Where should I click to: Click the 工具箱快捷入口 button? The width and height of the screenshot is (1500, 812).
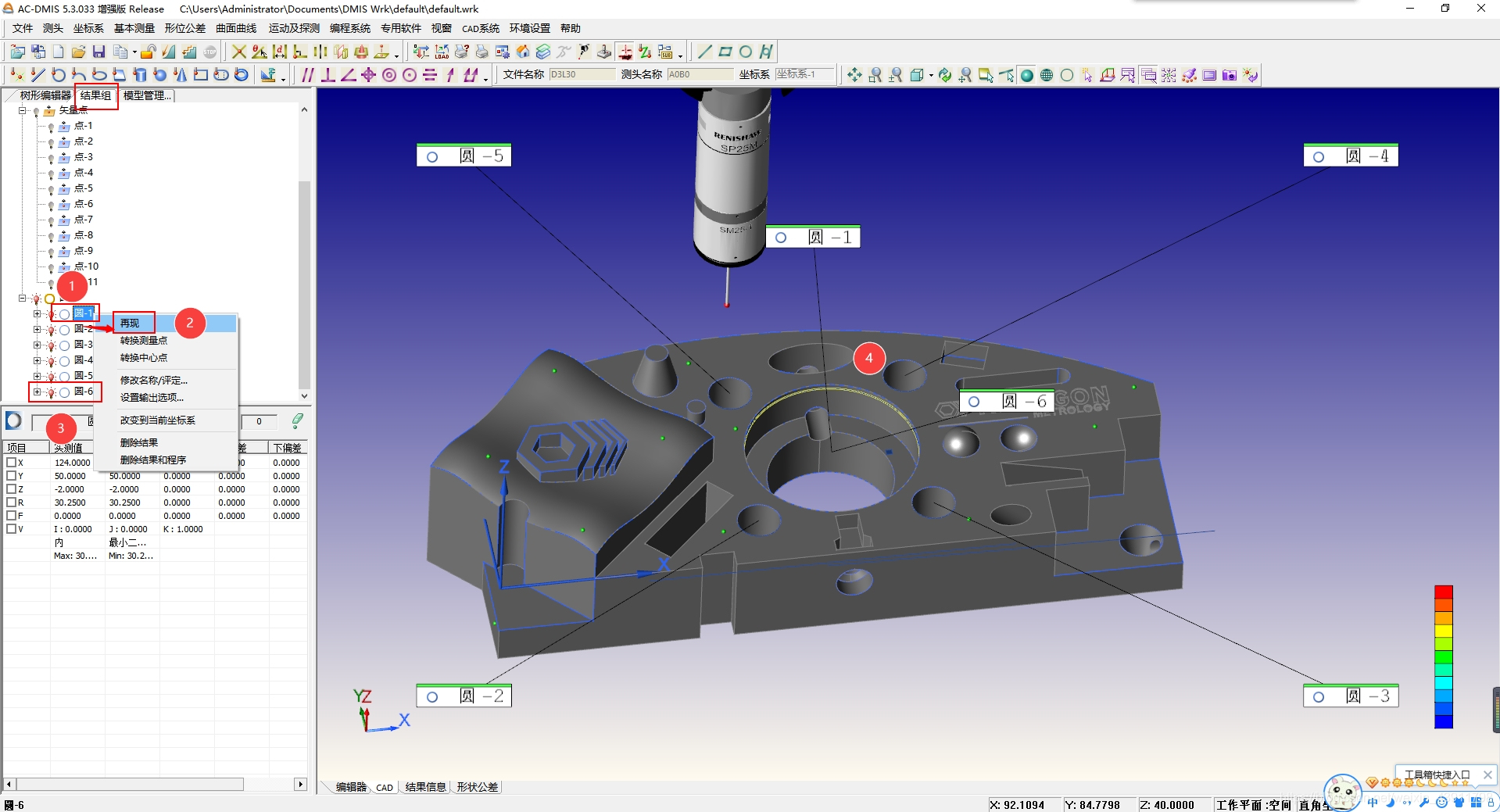(x=1437, y=775)
